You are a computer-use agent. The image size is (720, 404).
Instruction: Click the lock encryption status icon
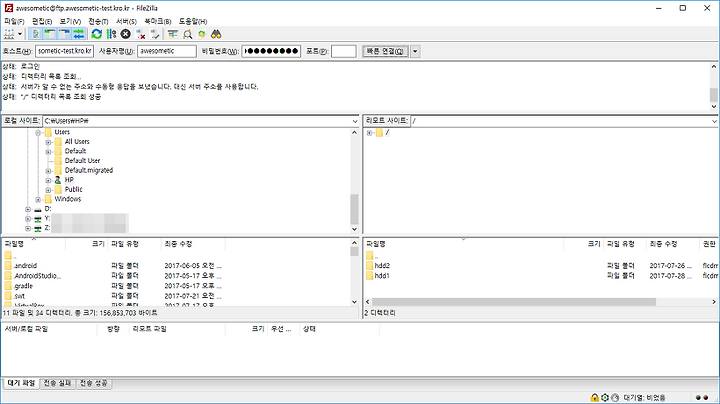point(595,398)
